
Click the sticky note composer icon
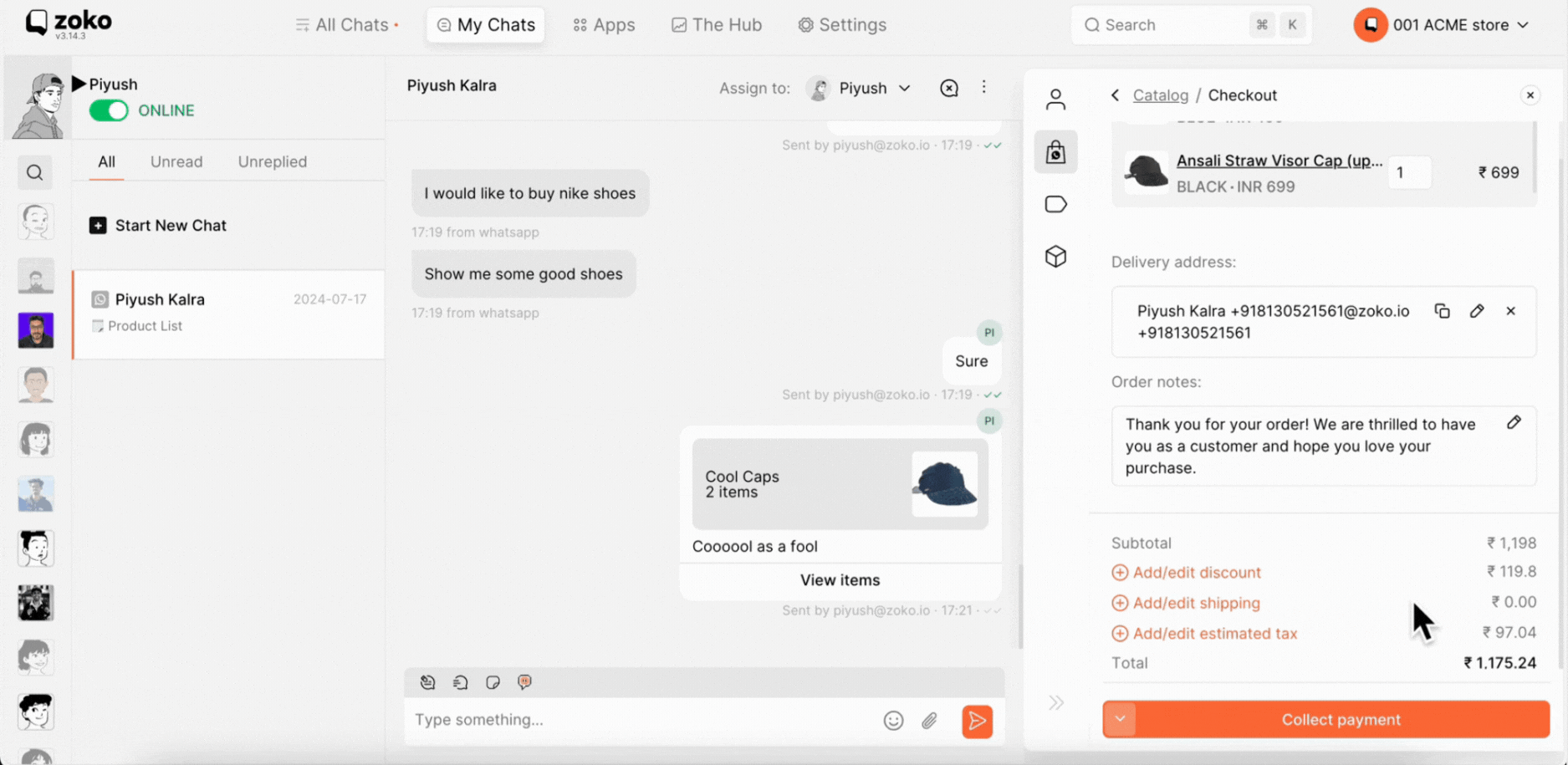click(x=493, y=682)
